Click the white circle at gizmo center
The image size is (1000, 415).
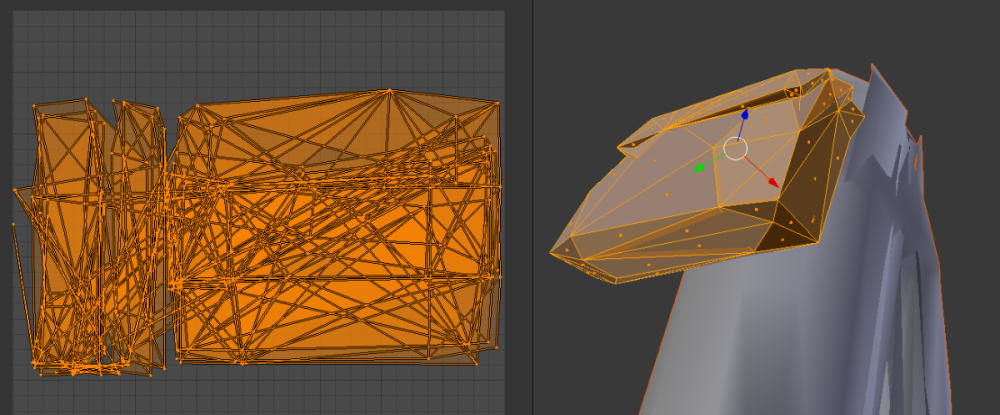(735, 149)
